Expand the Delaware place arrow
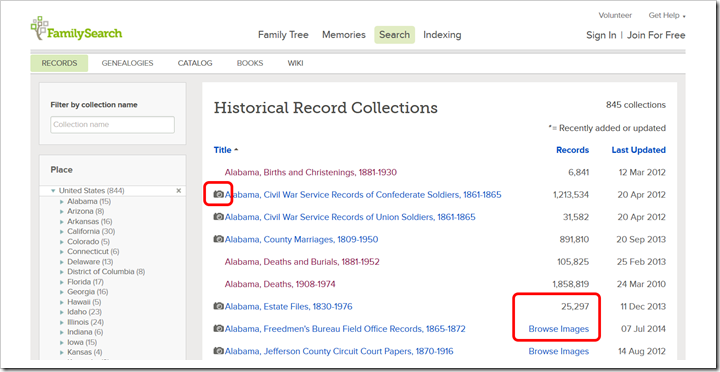 point(62,262)
